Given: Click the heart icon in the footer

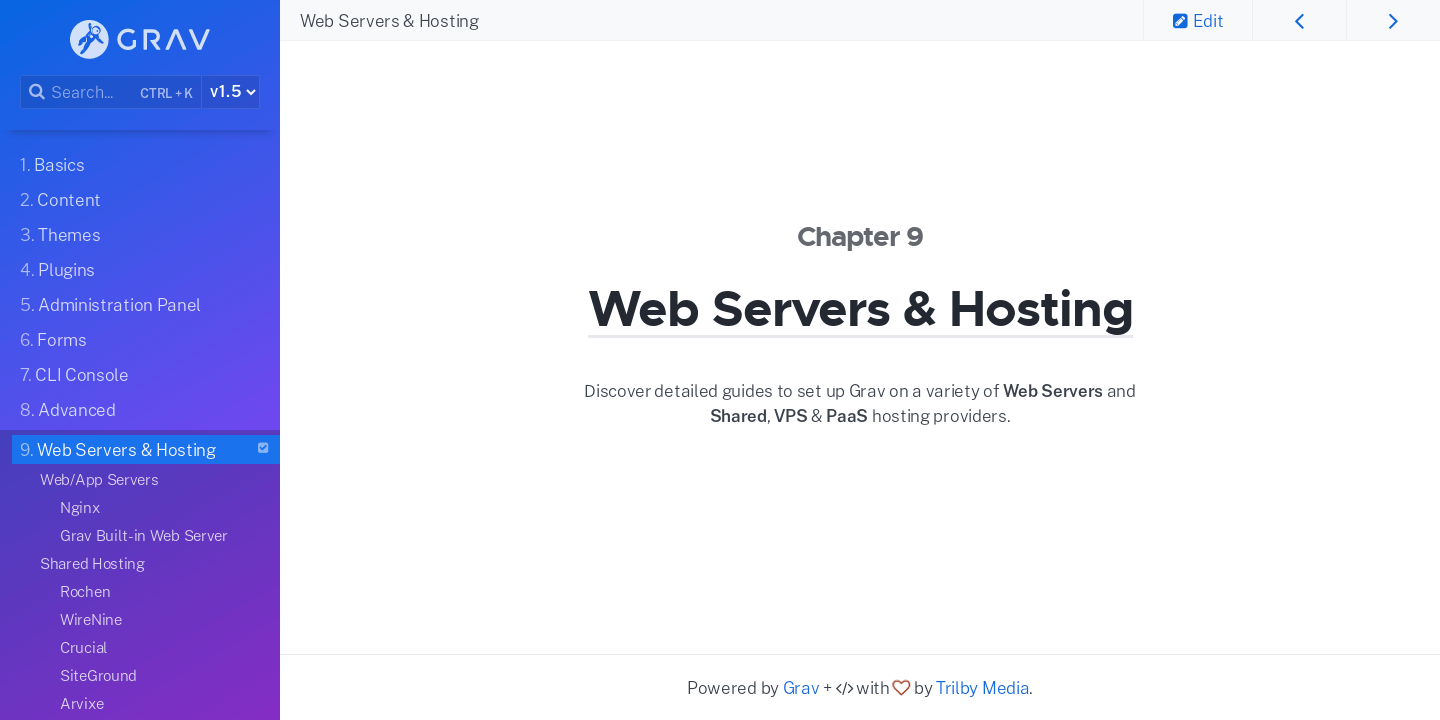Looking at the screenshot, I should 901,688.
